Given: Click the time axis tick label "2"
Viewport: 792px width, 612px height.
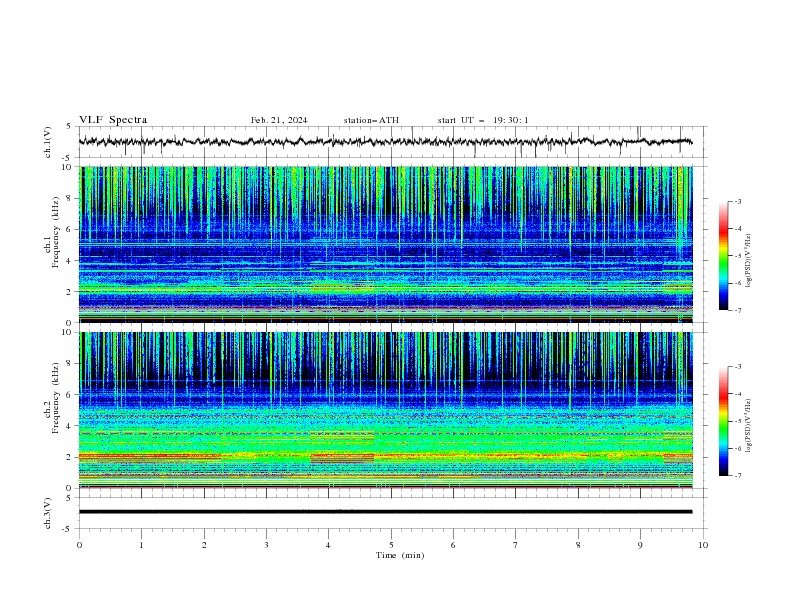Looking at the screenshot, I should coord(204,545).
